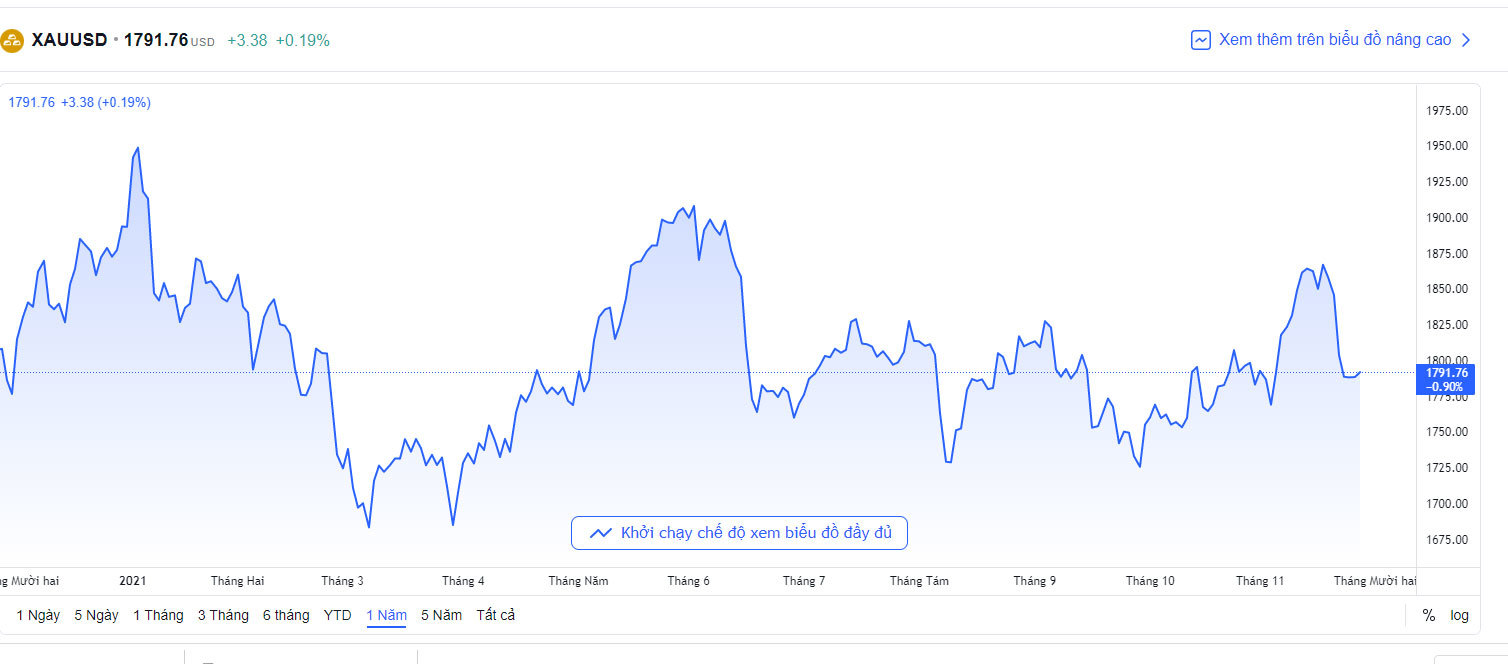Viewport: 1508px width, 664px height.
Task: Select the YTD time range
Action: 338,615
